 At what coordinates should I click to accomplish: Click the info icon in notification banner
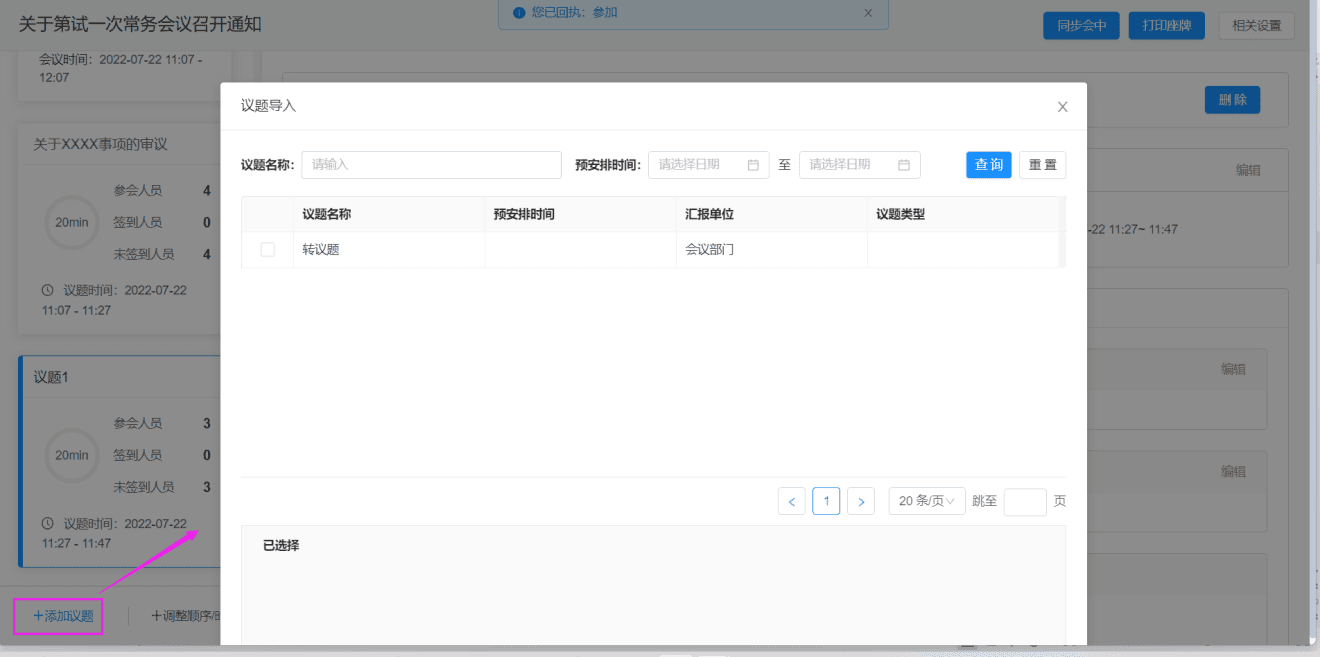pyautogui.click(x=519, y=13)
